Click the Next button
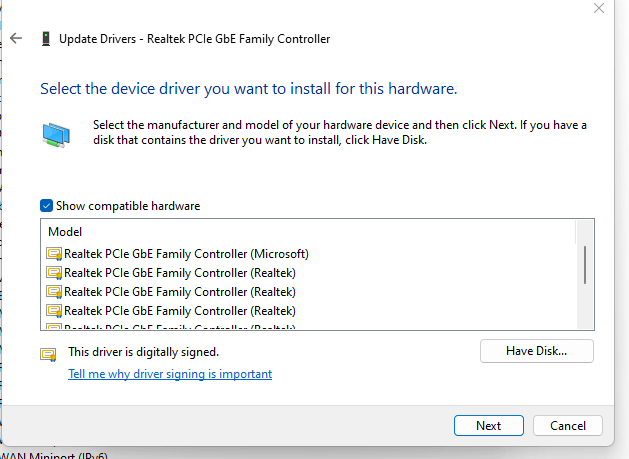629x459 pixels. click(x=489, y=426)
